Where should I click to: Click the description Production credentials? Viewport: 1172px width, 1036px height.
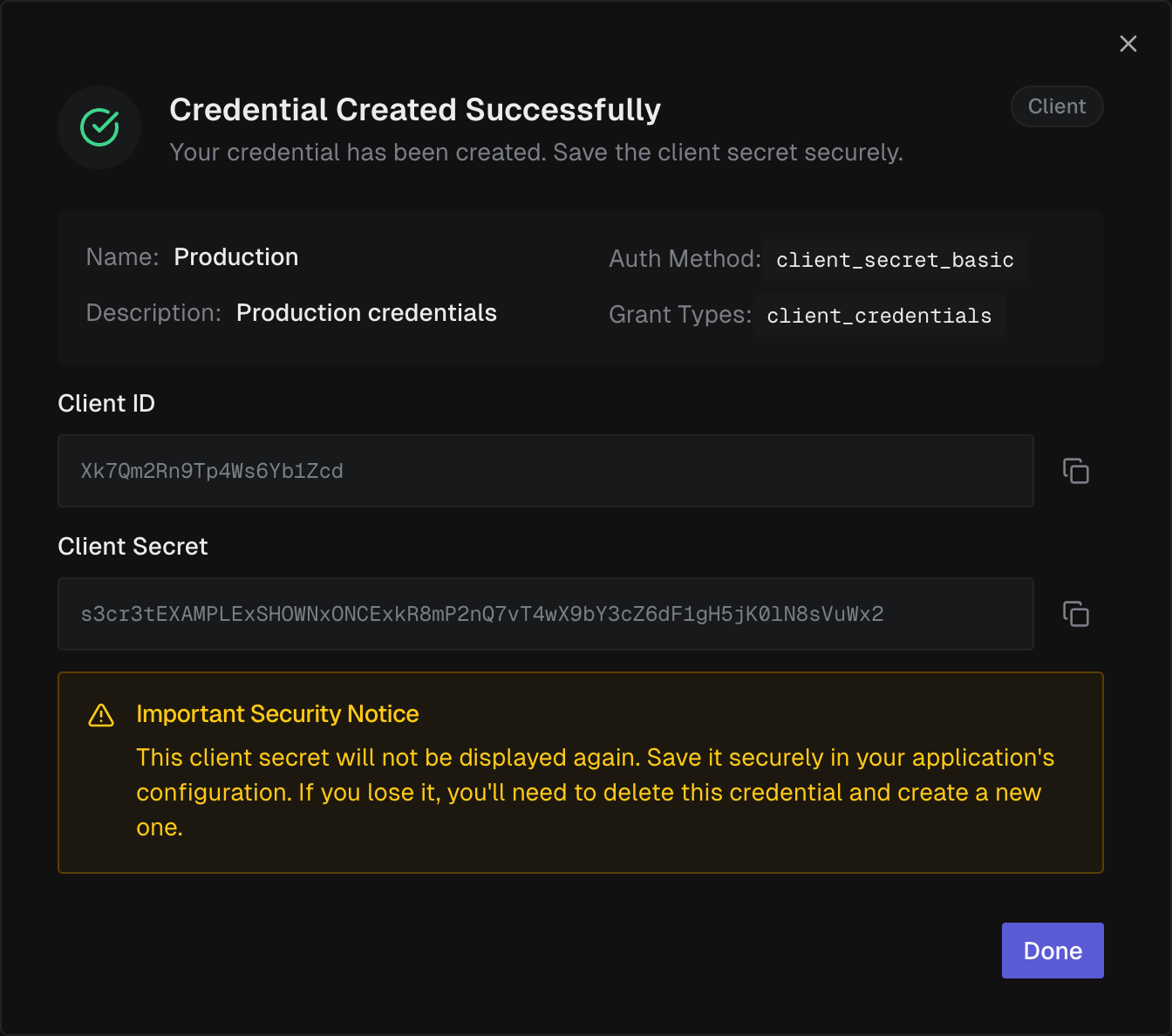click(x=366, y=313)
